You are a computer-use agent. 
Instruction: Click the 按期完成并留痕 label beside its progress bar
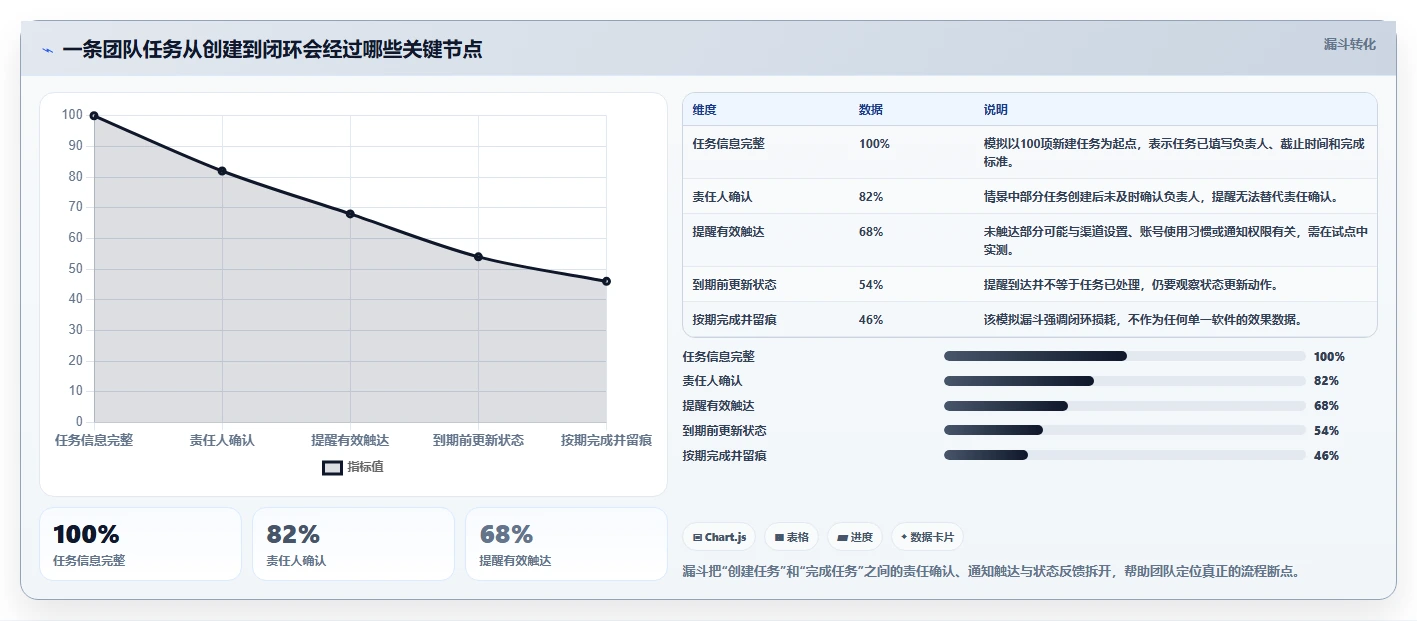[725, 455]
